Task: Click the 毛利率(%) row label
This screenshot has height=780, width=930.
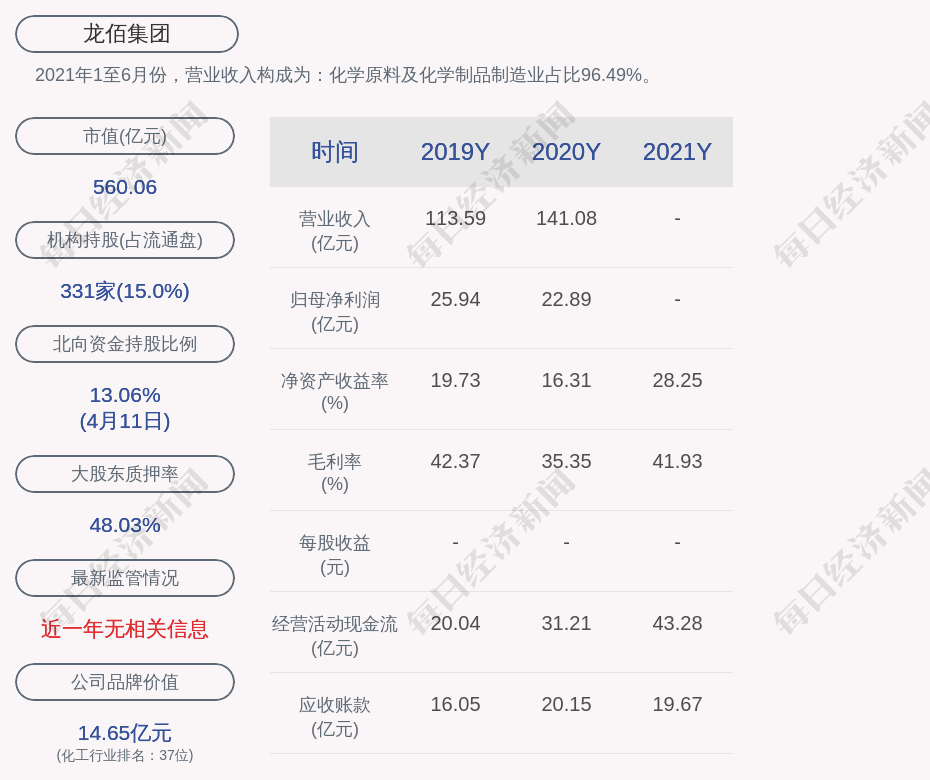Action: point(335,473)
